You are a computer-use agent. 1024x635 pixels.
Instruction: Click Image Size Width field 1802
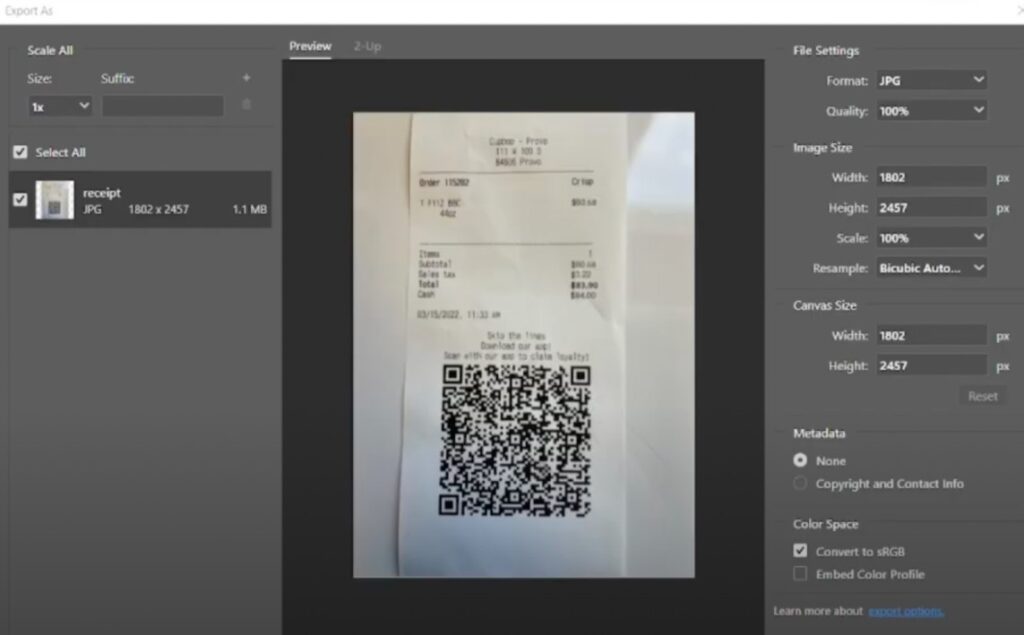click(x=931, y=177)
